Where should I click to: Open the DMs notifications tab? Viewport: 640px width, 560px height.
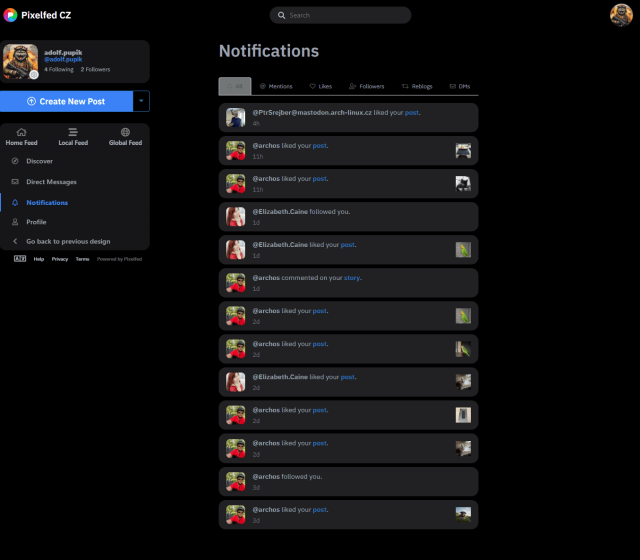pos(460,87)
